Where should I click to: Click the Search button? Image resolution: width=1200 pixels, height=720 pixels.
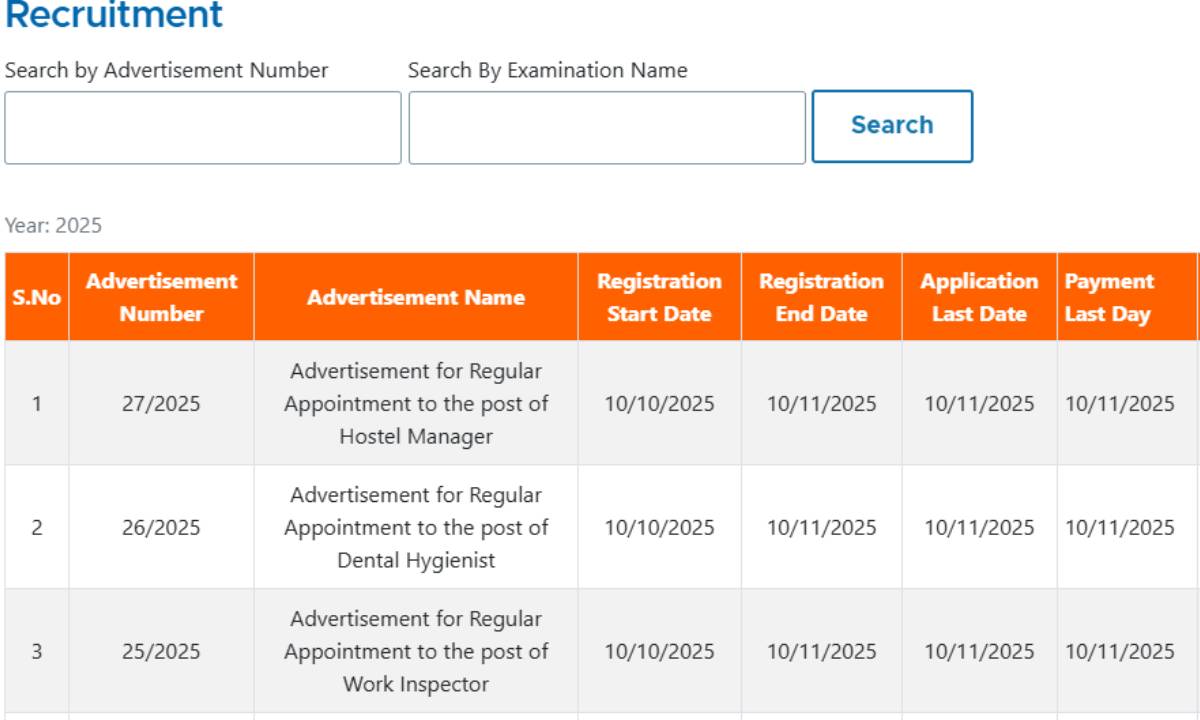(x=891, y=126)
